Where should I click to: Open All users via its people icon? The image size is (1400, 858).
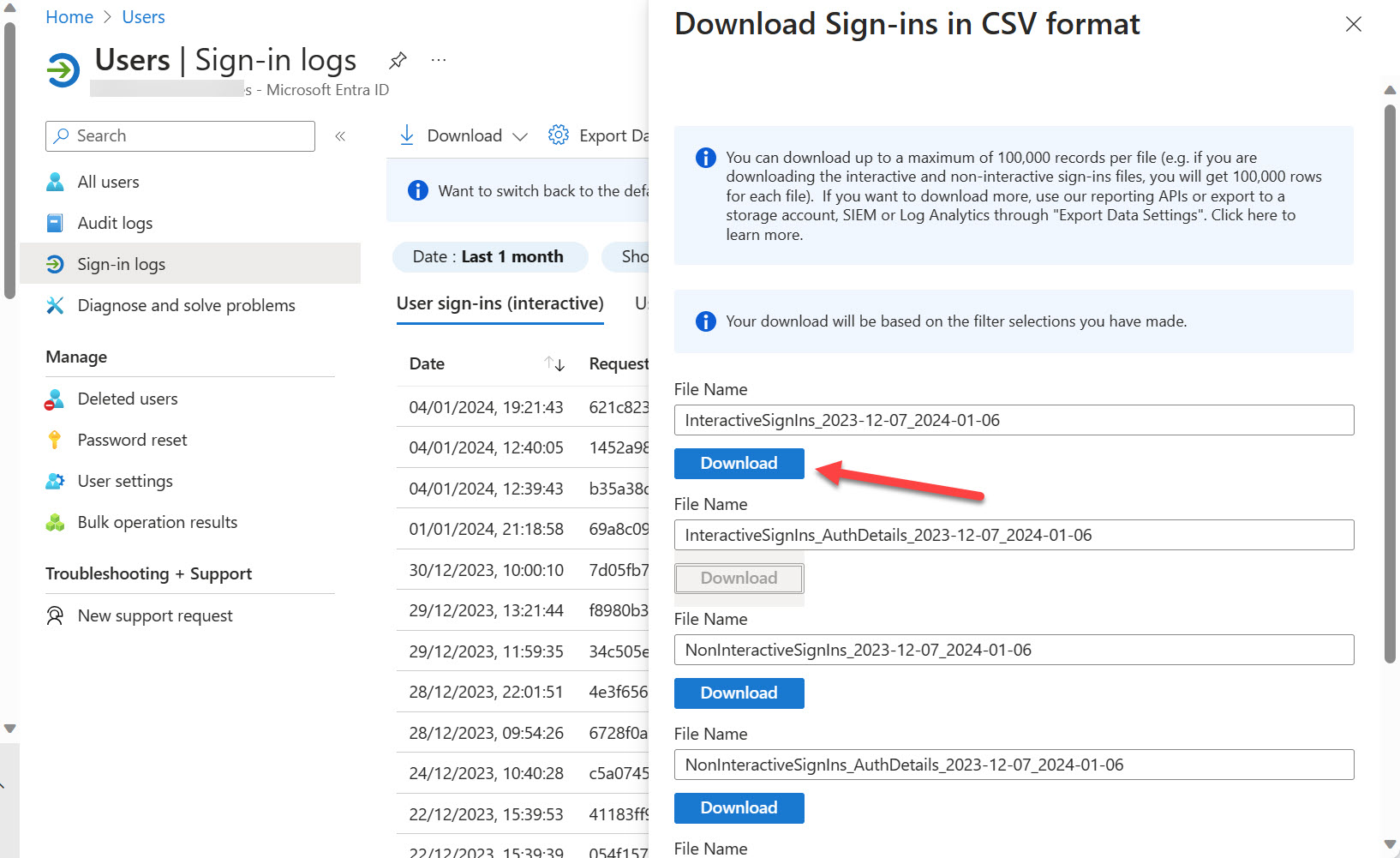55,182
